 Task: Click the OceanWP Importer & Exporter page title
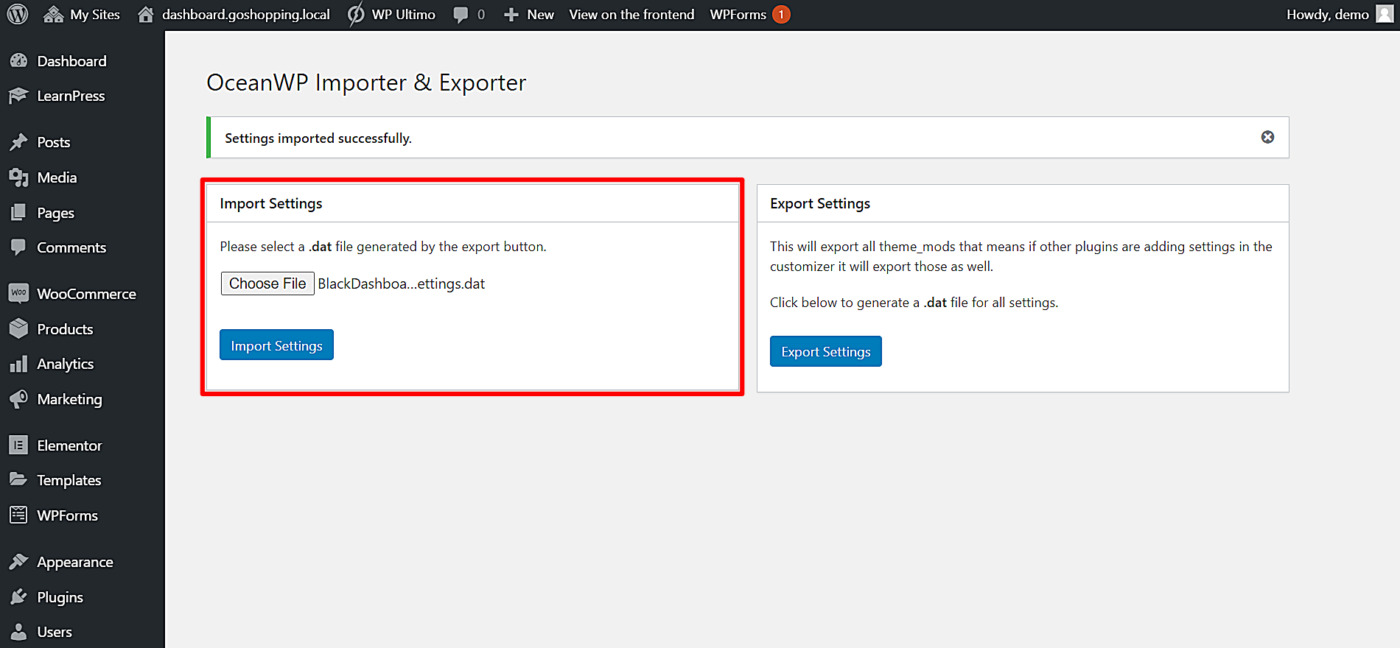pos(366,82)
